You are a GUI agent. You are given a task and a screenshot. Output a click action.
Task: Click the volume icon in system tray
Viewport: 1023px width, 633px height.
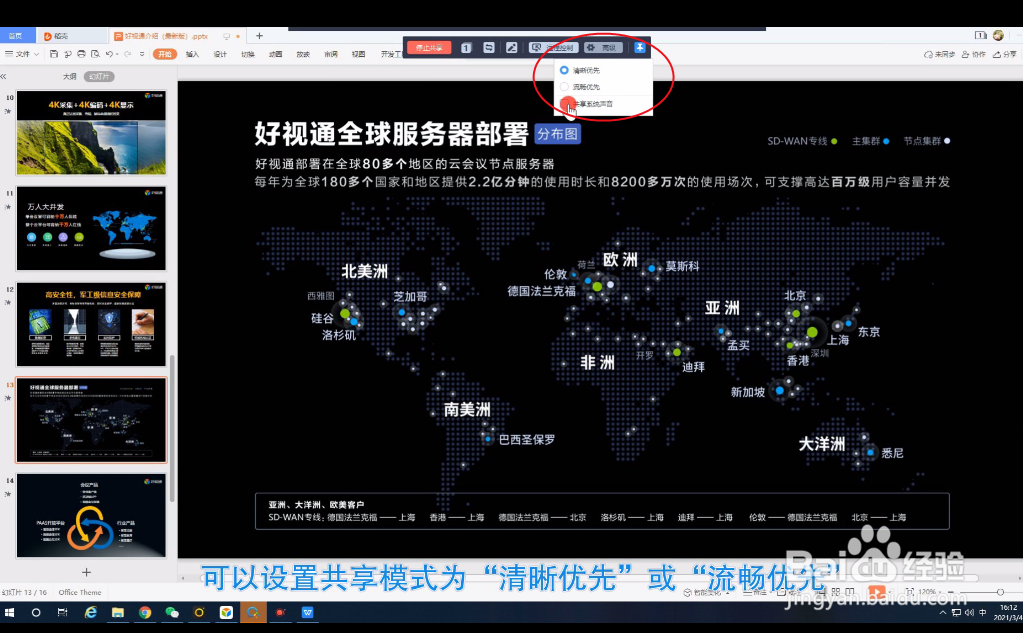[969, 612]
